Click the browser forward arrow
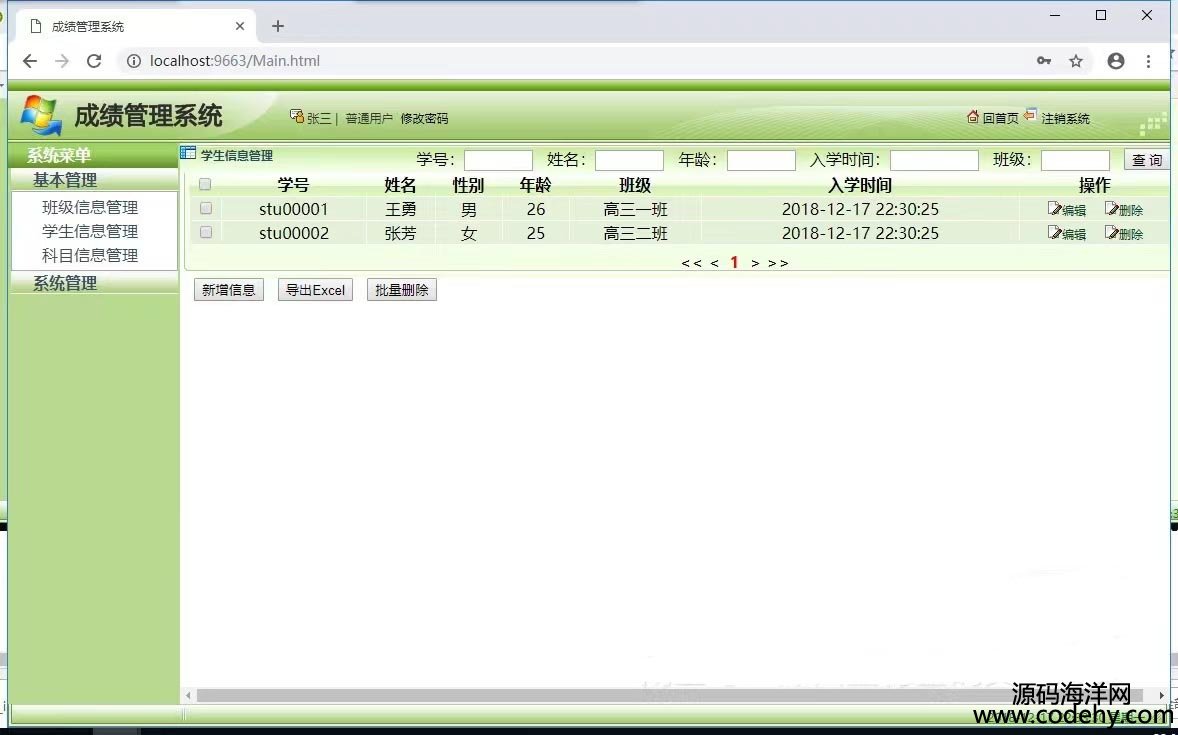 click(x=62, y=61)
